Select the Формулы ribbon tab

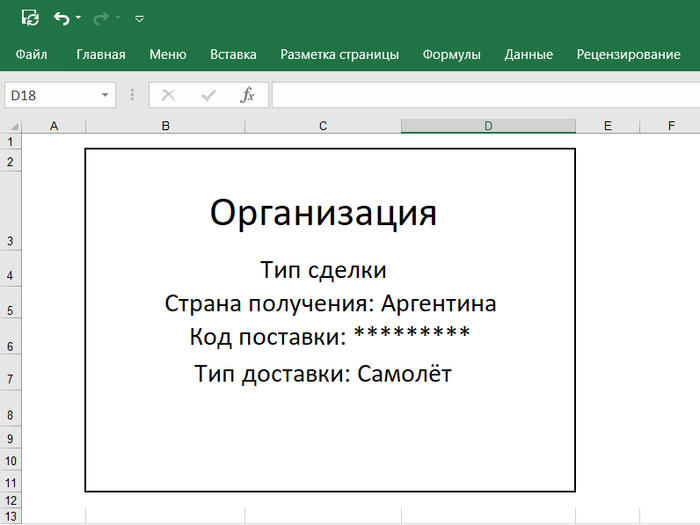point(451,55)
